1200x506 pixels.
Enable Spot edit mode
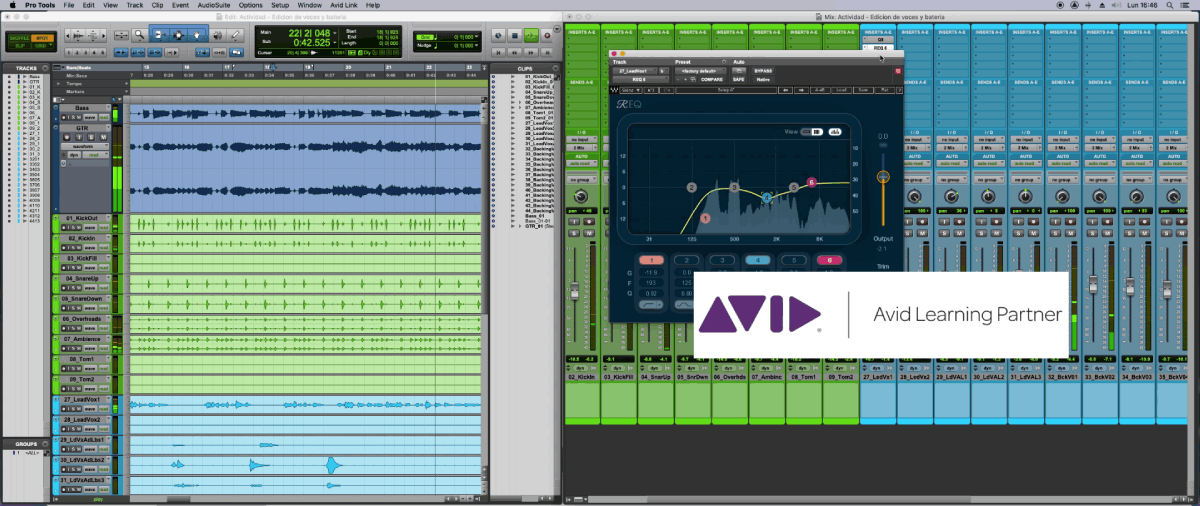[41, 38]
